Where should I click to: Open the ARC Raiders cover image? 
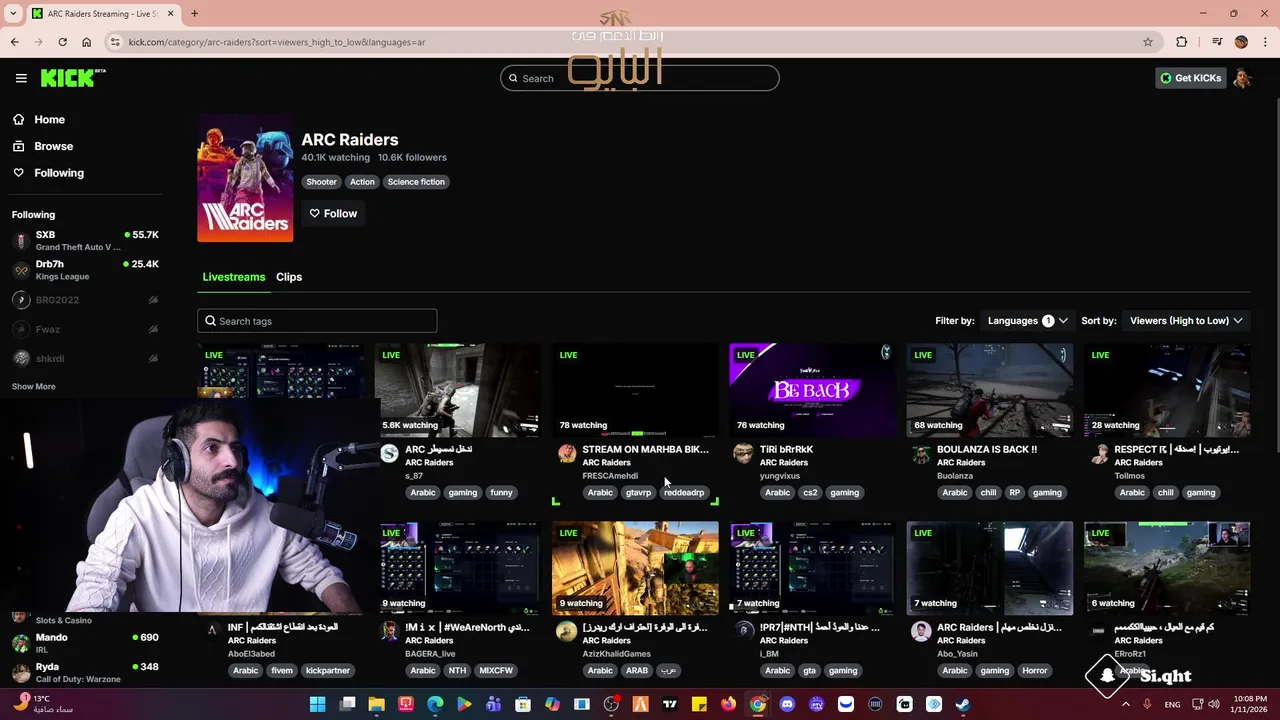click(x=245, y=178)
